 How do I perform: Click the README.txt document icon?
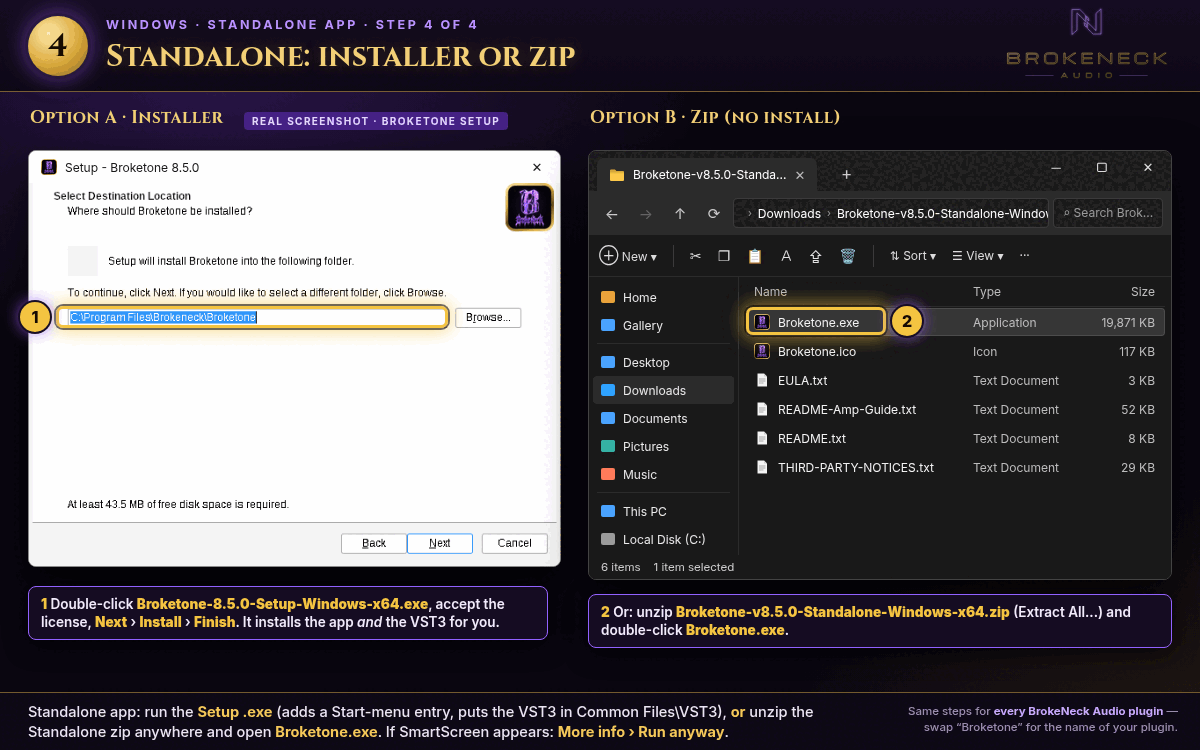(x=762, y=438)
